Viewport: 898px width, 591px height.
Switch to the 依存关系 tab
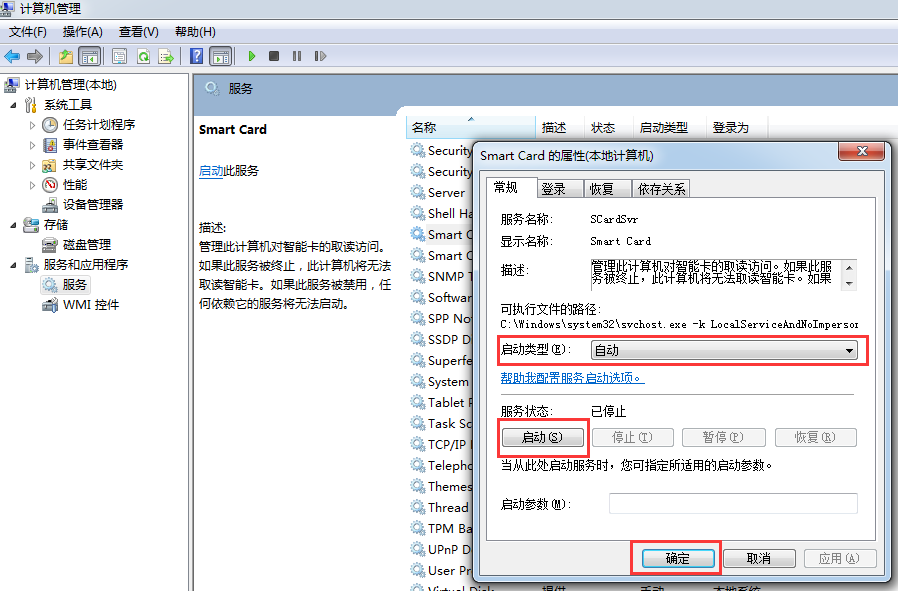click(x=661, y=188)
